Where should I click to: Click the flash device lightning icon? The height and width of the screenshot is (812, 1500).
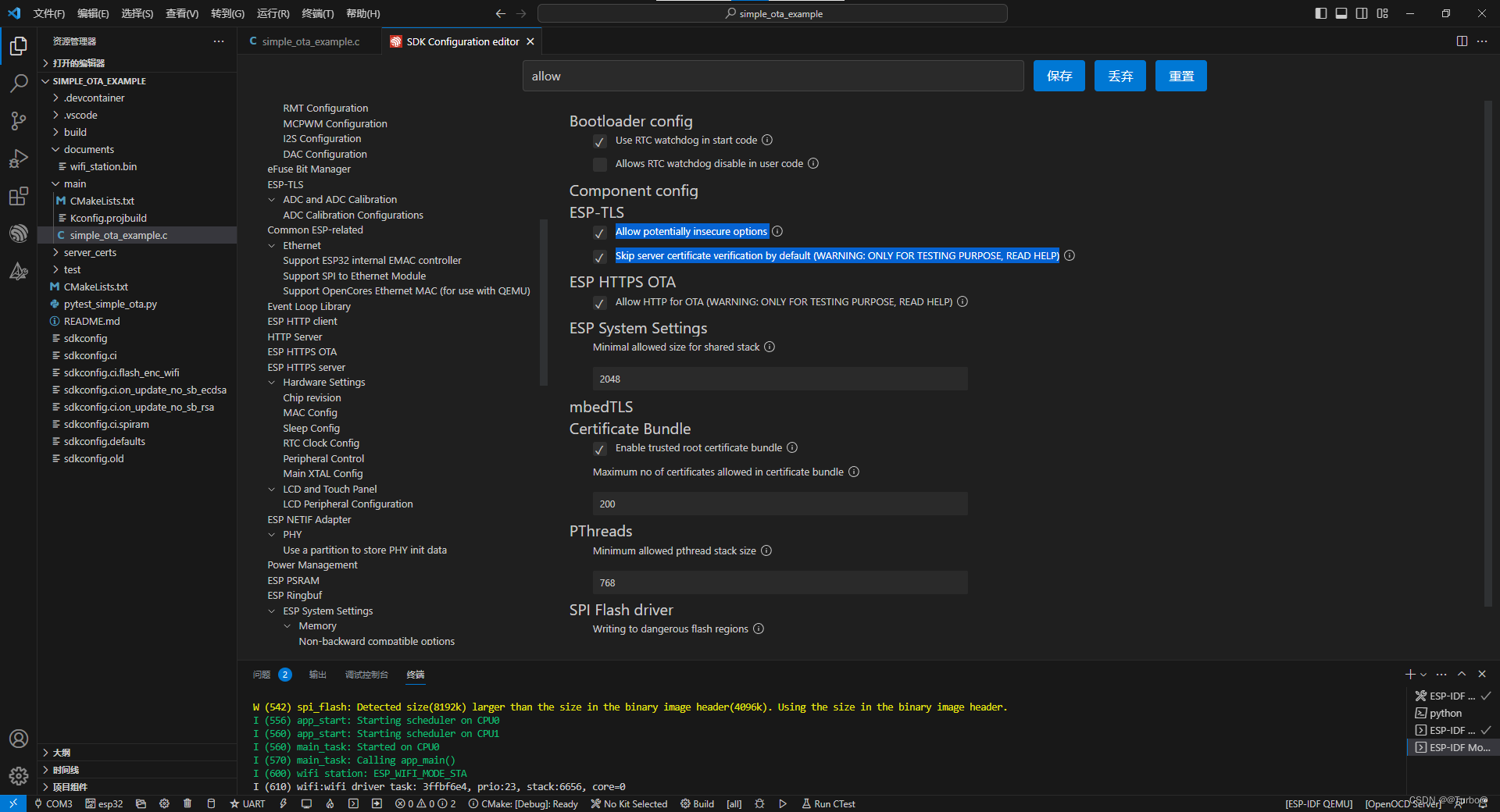coord(283,803)
